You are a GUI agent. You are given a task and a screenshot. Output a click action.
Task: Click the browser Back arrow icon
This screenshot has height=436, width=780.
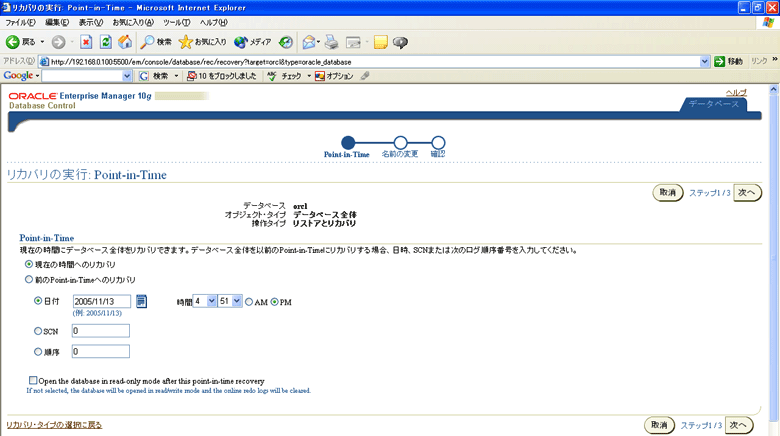12,42
